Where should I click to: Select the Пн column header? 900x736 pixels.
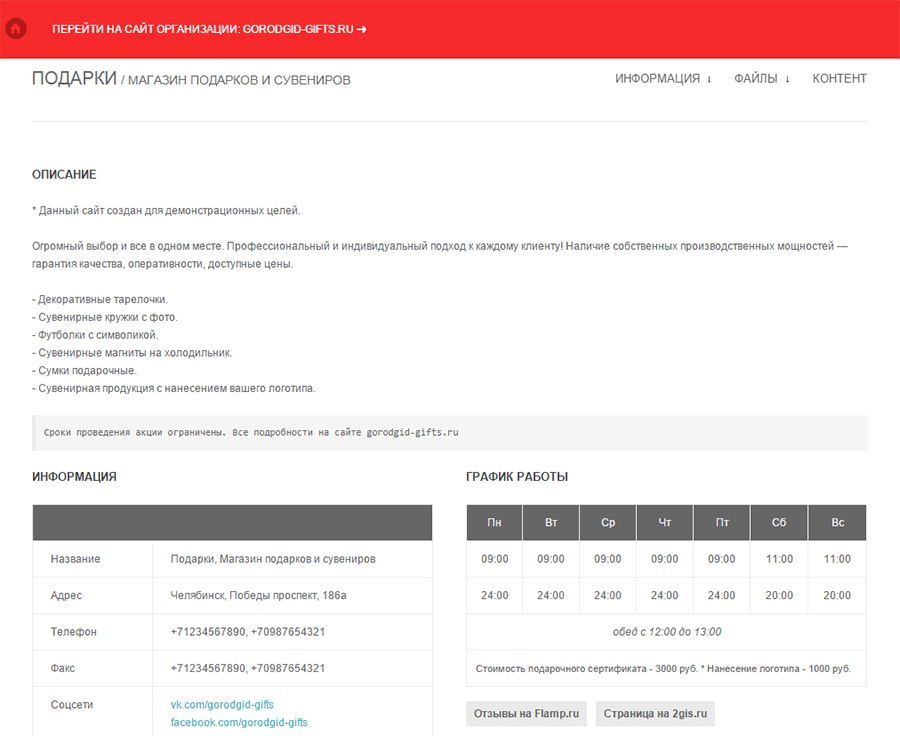(495, 523)
